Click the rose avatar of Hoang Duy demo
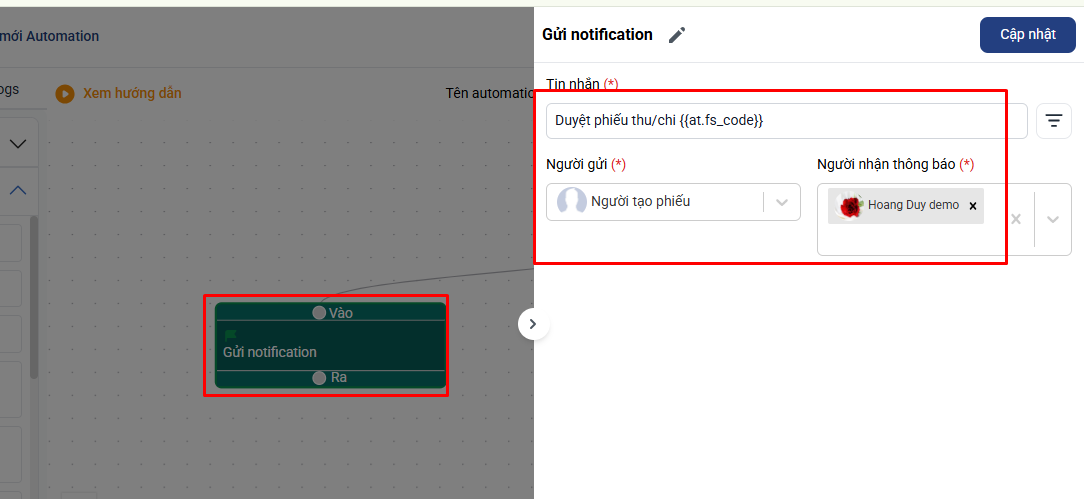This screenshot has height=499, width=1084. [850, 205]
